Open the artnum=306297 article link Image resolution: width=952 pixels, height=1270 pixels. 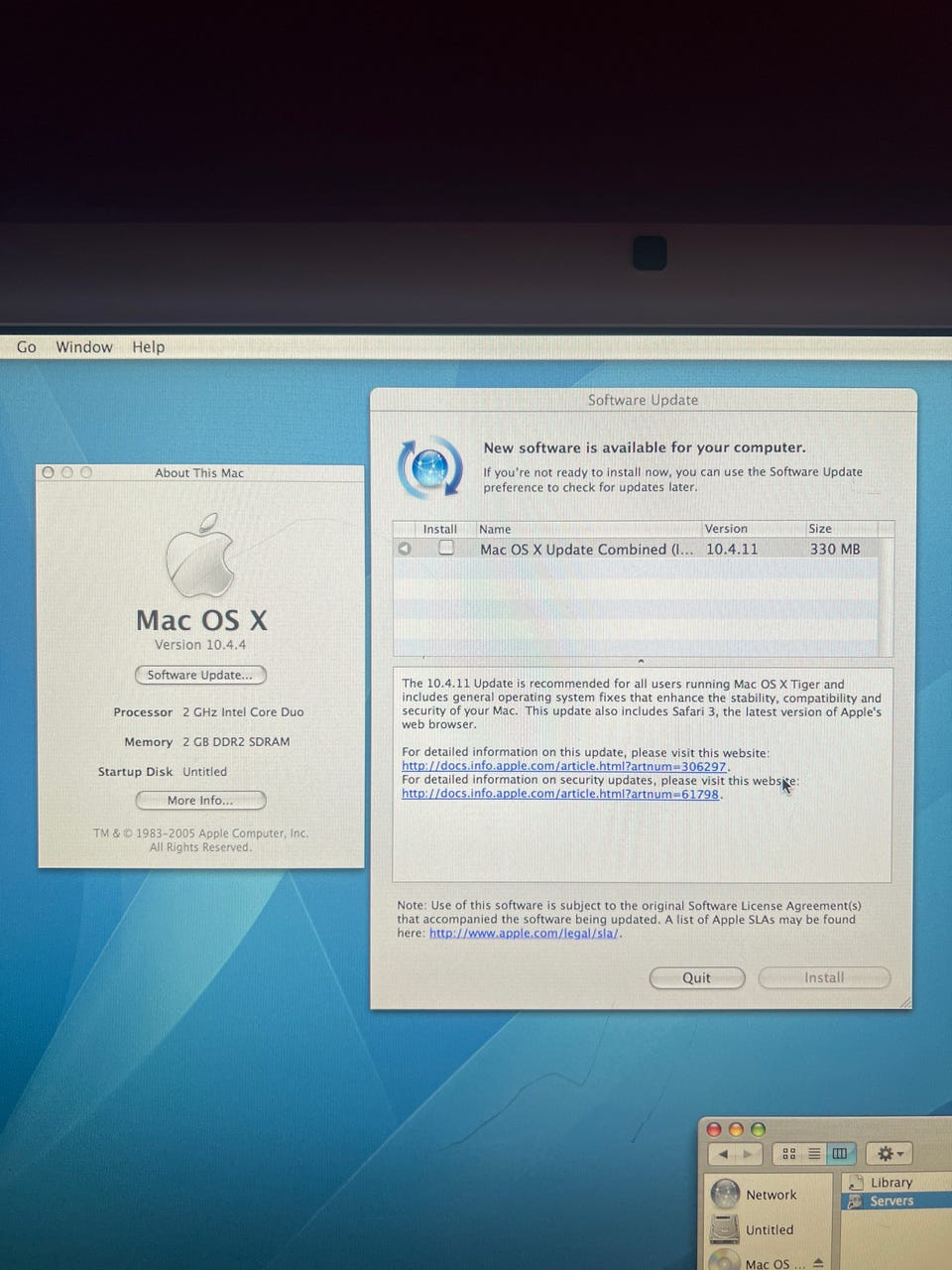[x=564, y=766]
